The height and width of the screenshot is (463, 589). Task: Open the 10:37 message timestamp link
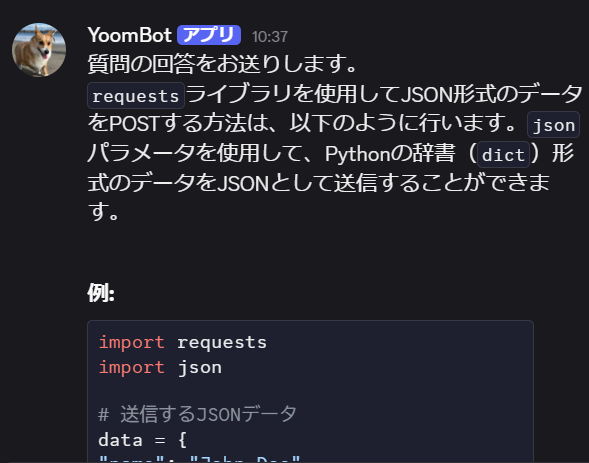pyautogui.click(x=270, y=37)
